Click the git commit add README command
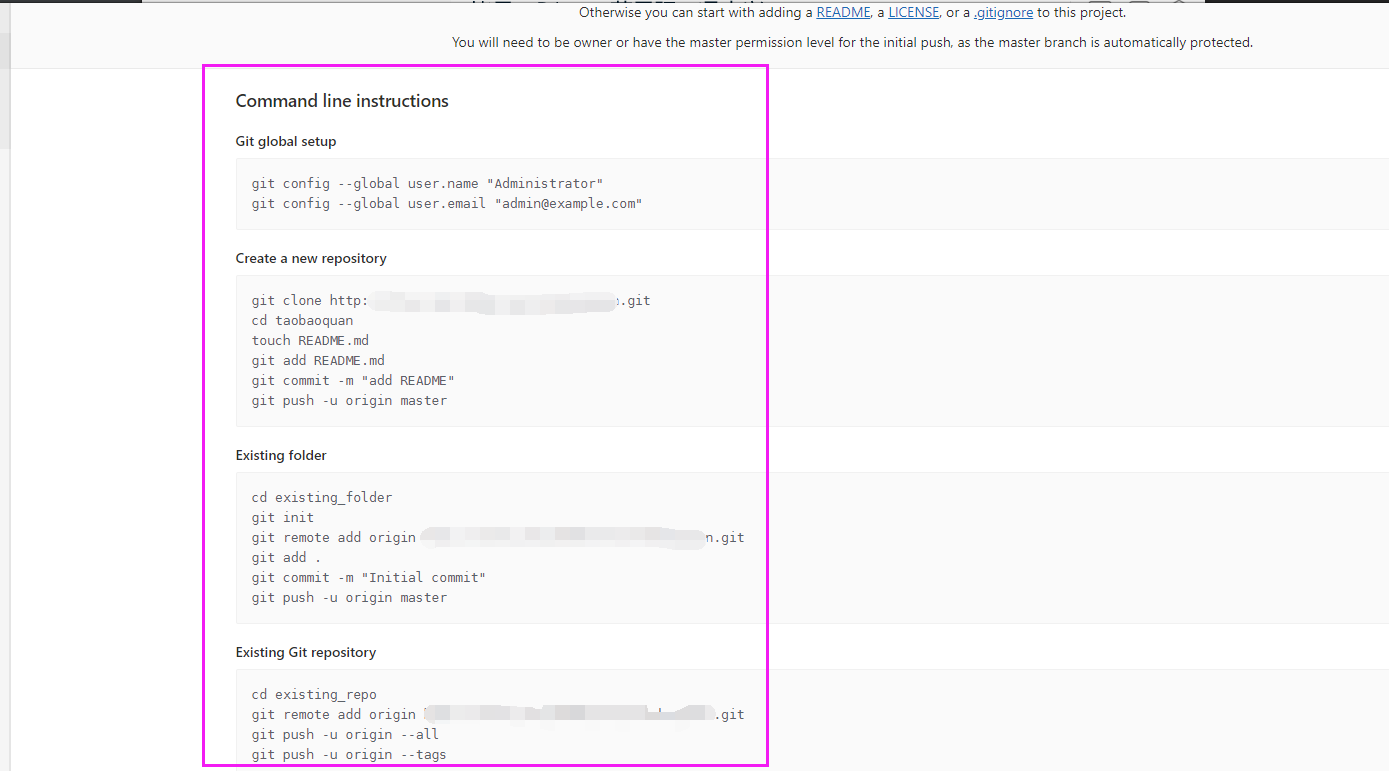 tap(353, 380)
